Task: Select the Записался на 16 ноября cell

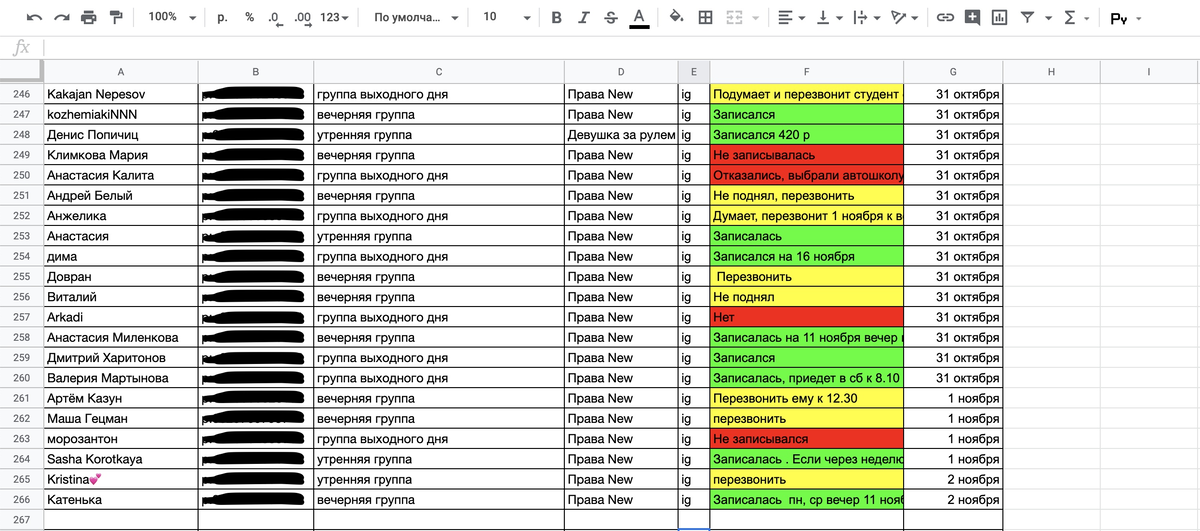Action: tap(806, 256)
